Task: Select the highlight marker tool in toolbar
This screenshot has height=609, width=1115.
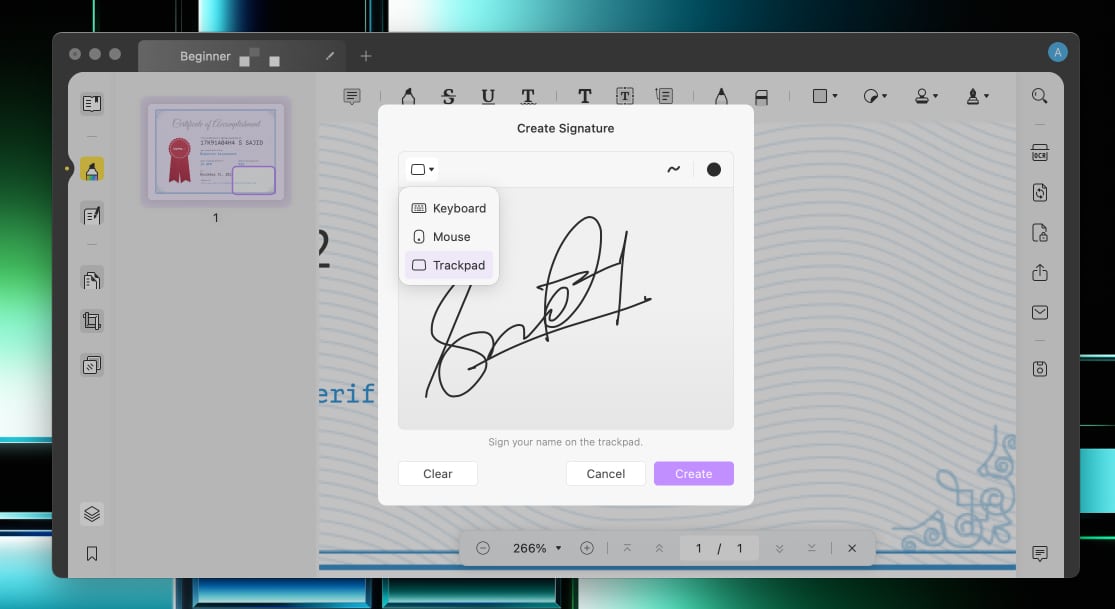Action: pos(408,96)
